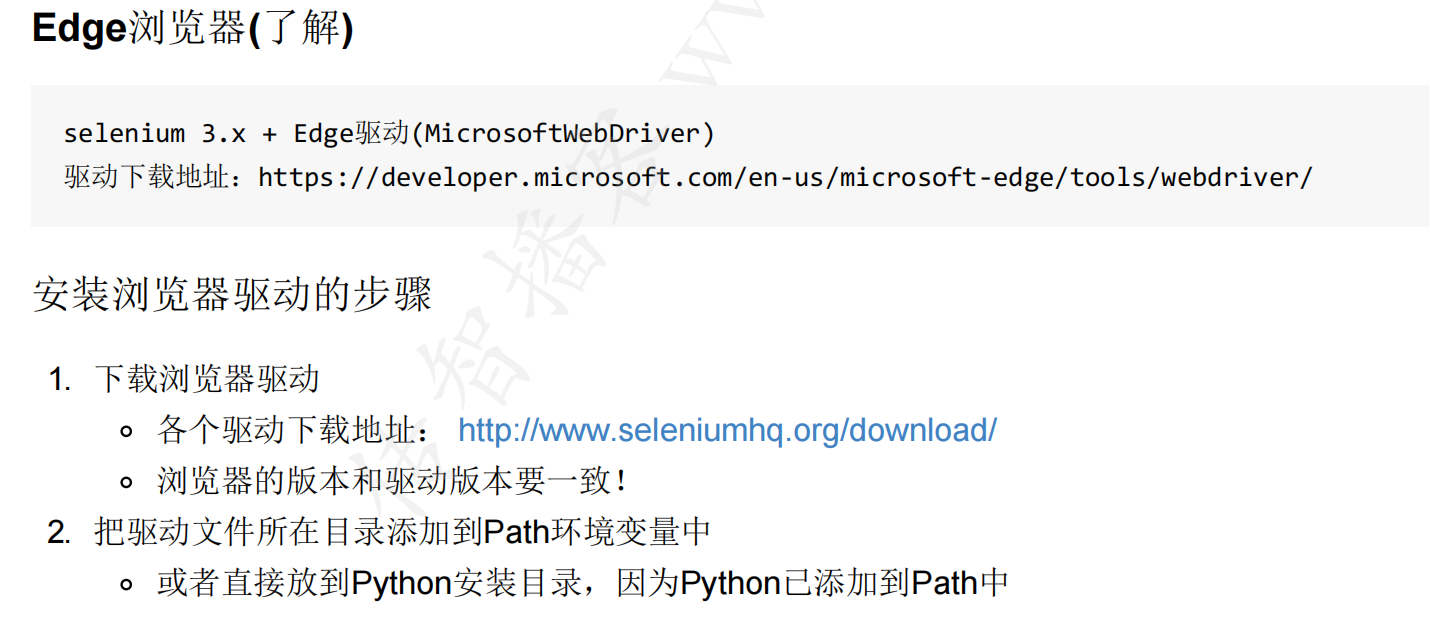
Task: Click the Microsoft developer webdriver URL text
Action: tap(785, 178)
